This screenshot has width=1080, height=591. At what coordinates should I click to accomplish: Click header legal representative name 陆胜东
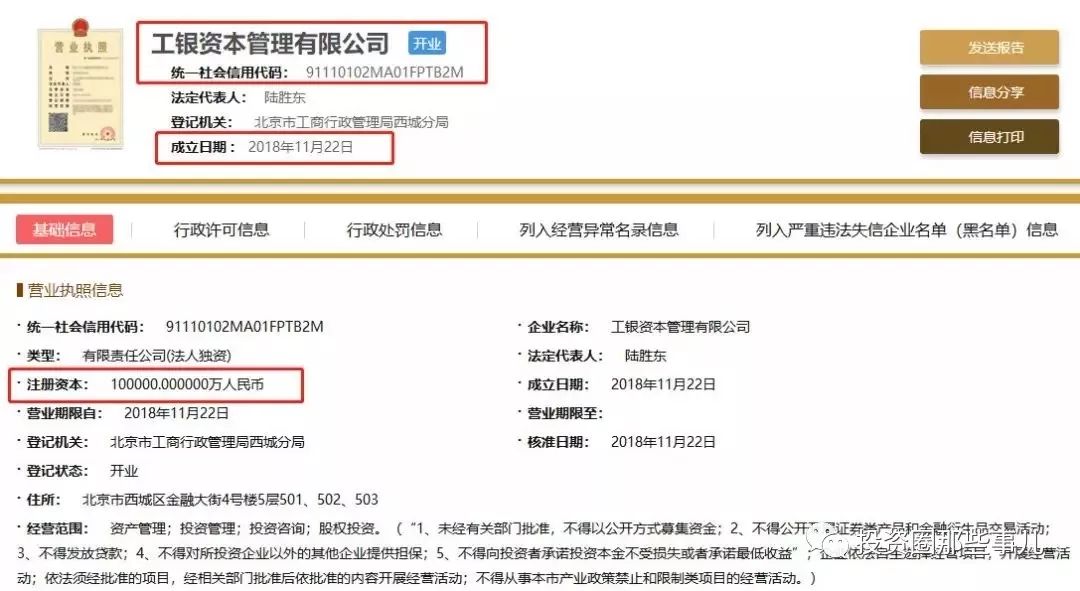tap(284, 97)
